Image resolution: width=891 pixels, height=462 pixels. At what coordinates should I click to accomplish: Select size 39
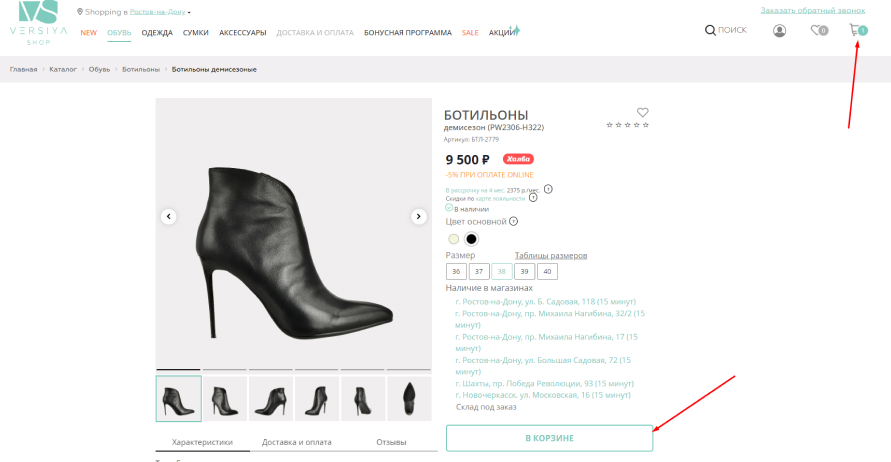tap(524, 271)
